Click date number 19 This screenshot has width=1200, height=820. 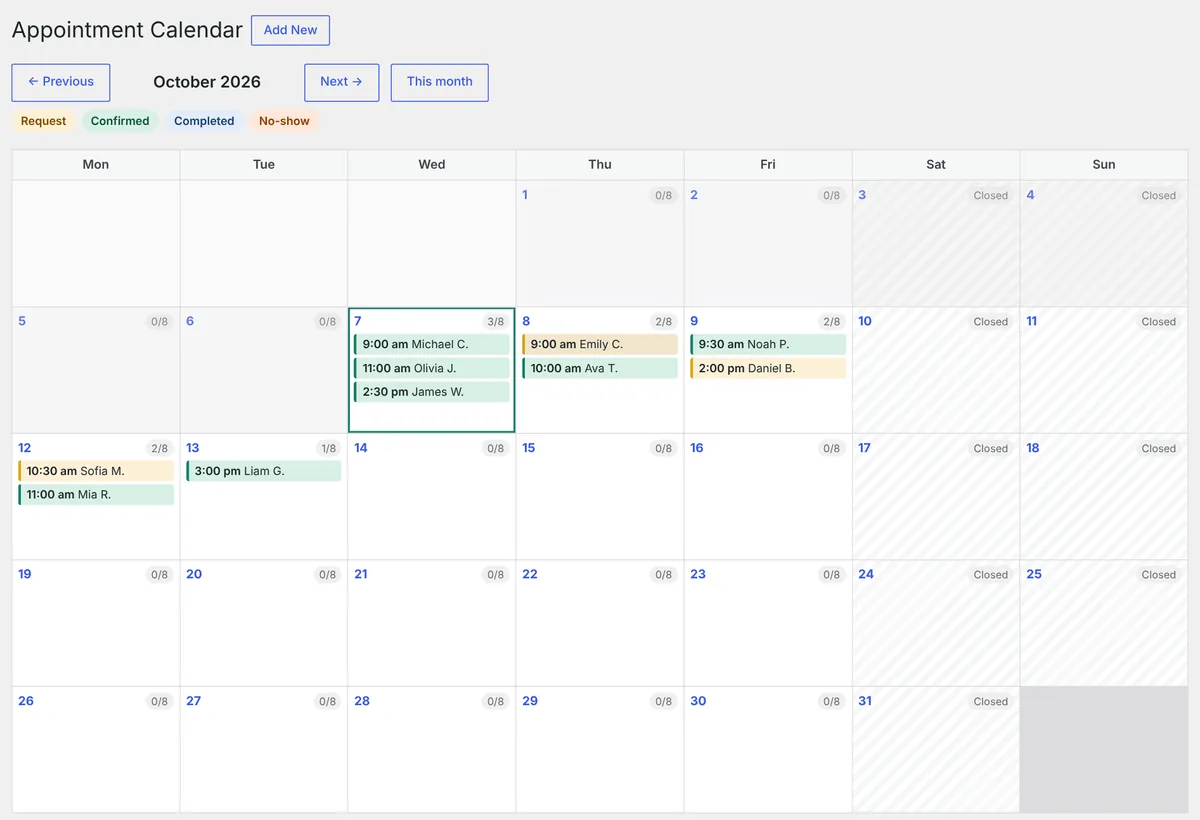25,574
